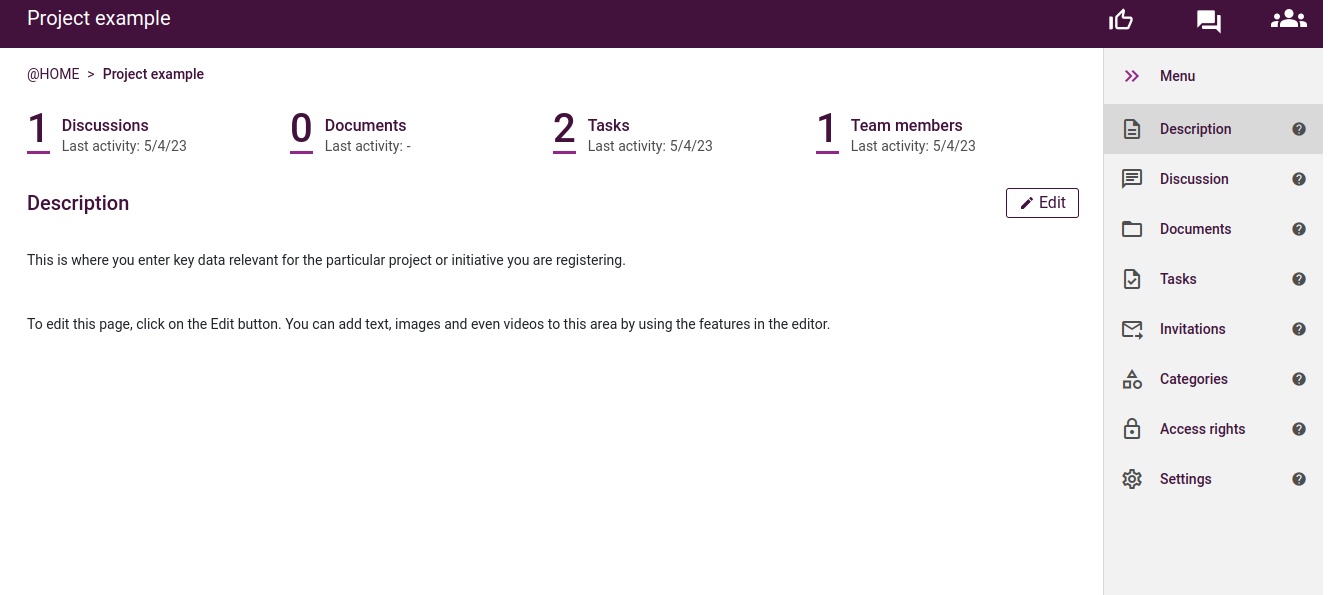The image size is (1328, 595).
Task: Click the Project example breadcrumb
Action: click(x=153, y=74)
